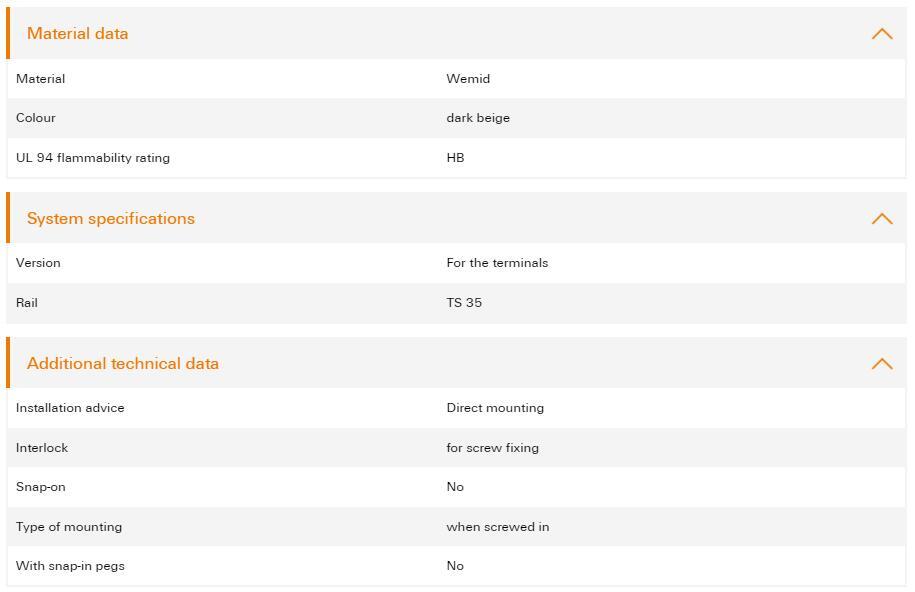Collapse the Additional technical data chevron
The height and width of the screenshot is (592, 915).
(881, 364)
